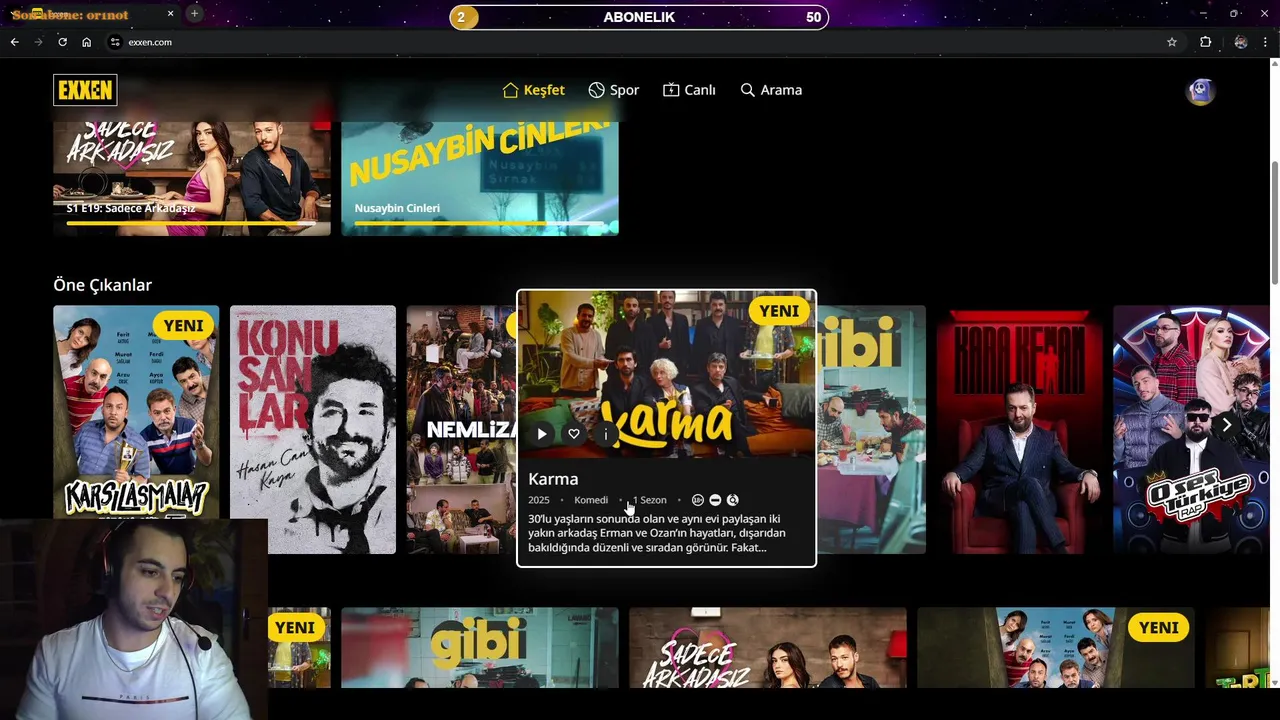Open the Gibi card in bottom row
The image size is (1280, 720).
coord(480,647)
